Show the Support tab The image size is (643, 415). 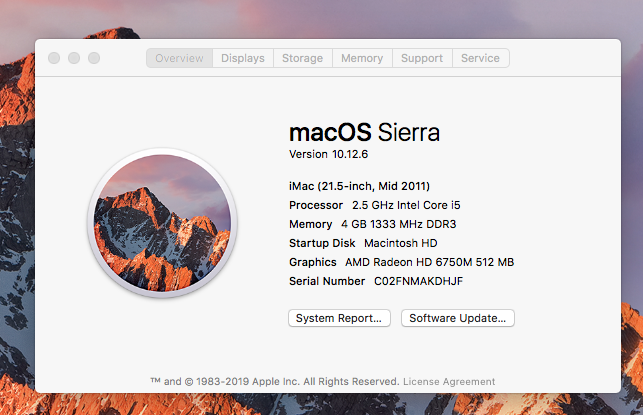(x=422, y=58)
